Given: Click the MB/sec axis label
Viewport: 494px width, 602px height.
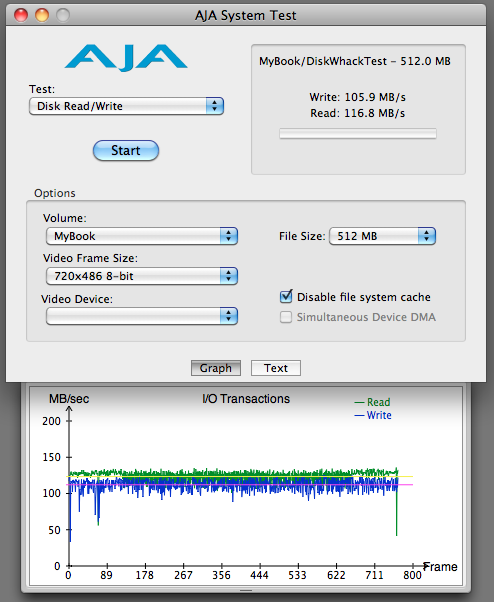Looking at the screenshot, I should click(x=69, y=399).
